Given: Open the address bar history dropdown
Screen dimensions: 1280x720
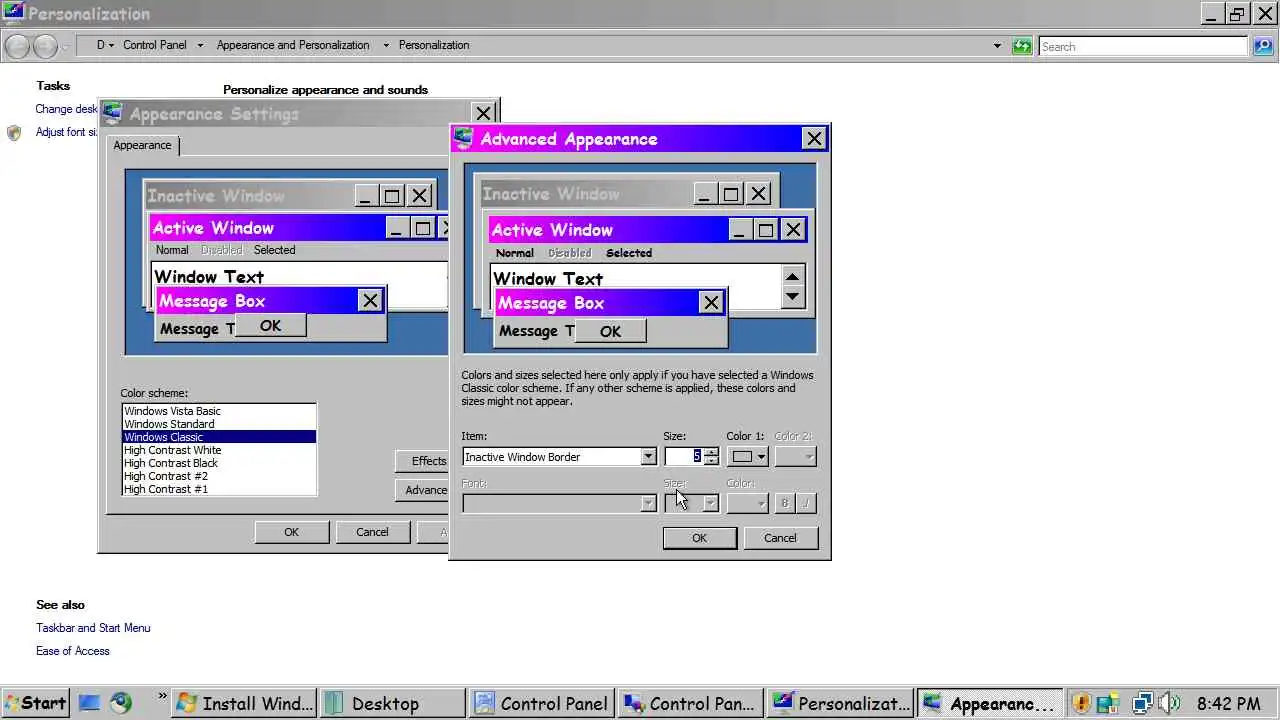Looking at the screenshot, I should [997, 46].
